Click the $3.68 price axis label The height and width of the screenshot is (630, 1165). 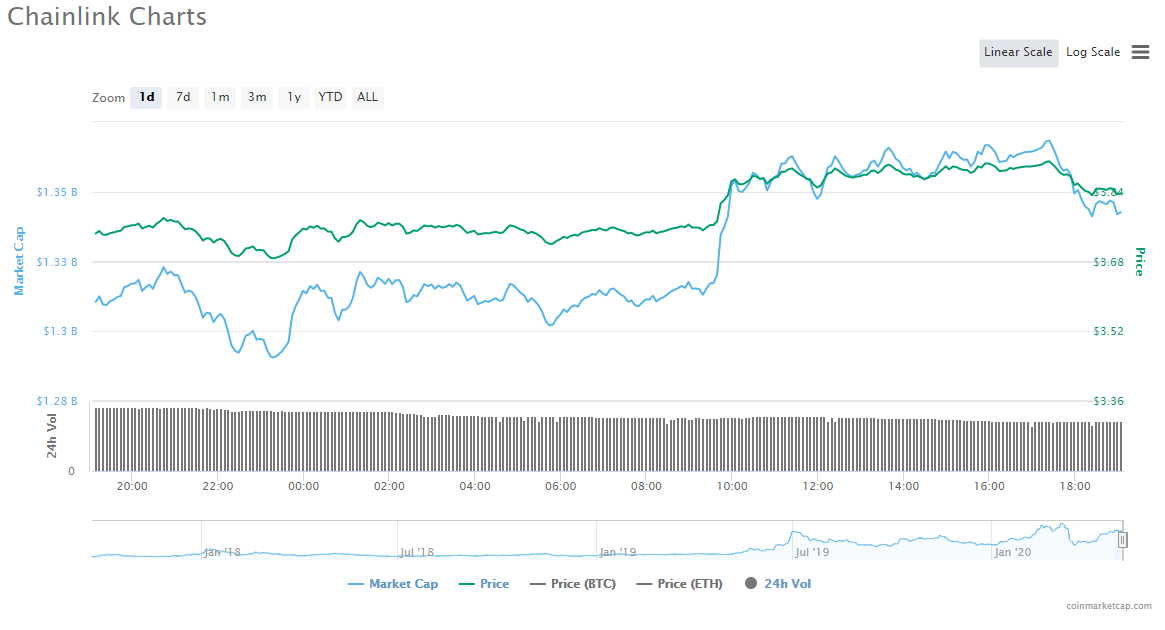pos(1109,262)
